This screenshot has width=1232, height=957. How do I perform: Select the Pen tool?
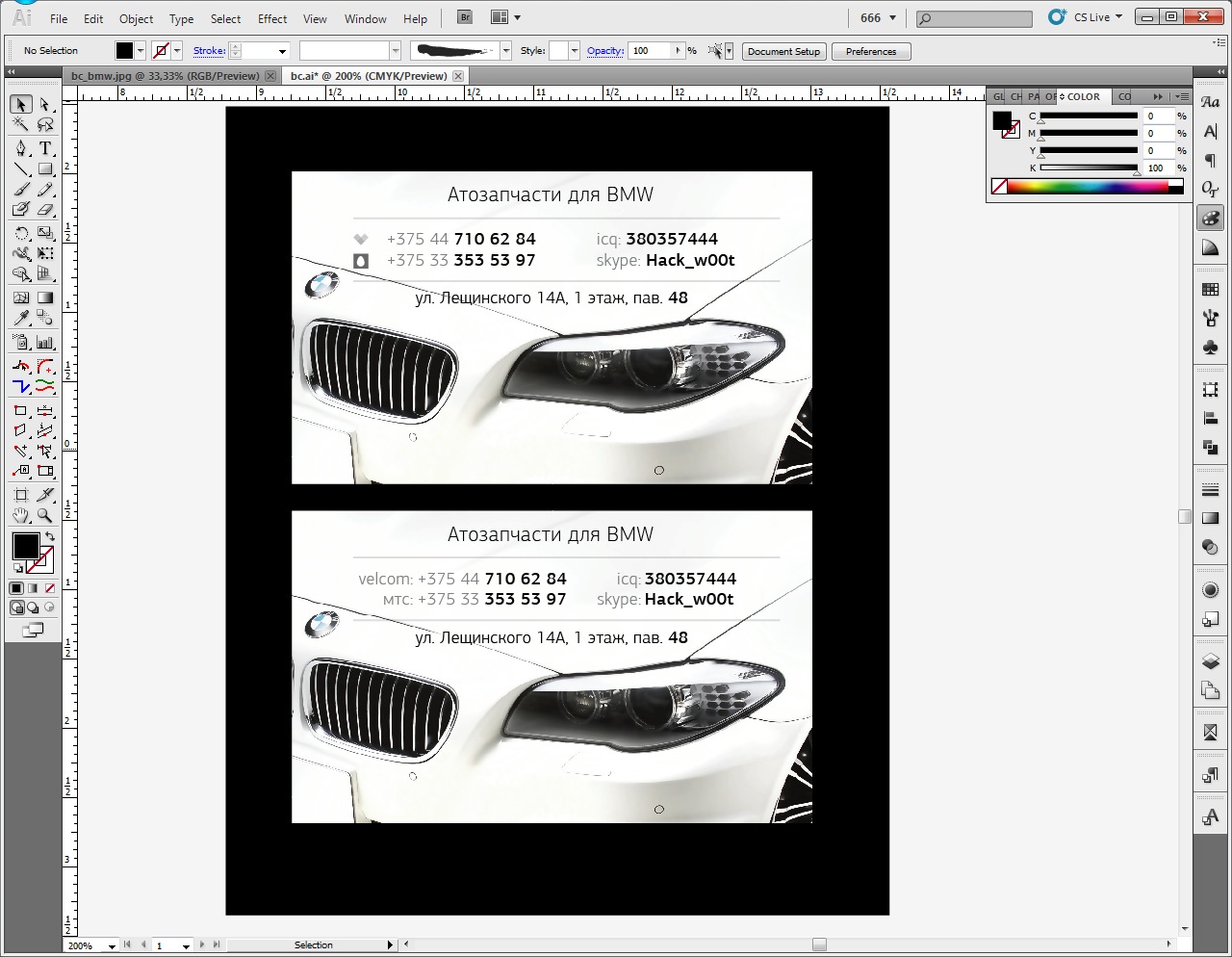coord(20,148)
